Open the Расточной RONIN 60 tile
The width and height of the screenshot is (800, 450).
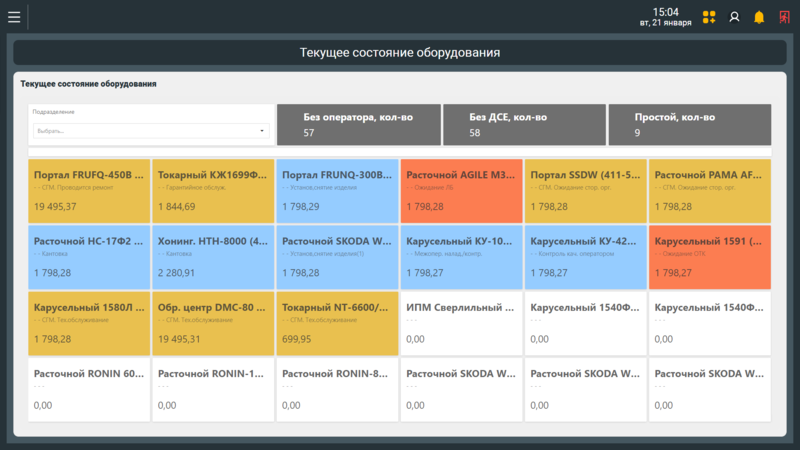point(89,389)
